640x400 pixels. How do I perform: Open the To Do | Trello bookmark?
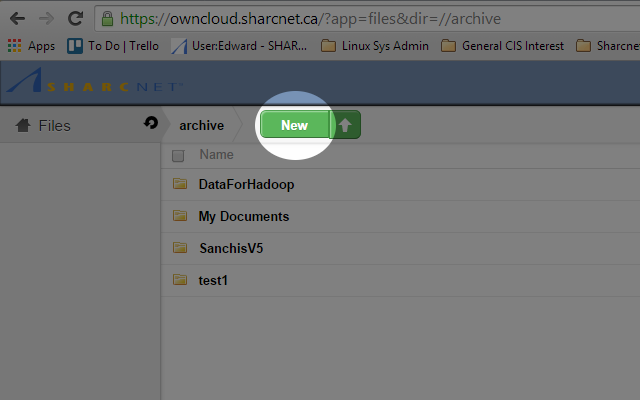[113, 45]
